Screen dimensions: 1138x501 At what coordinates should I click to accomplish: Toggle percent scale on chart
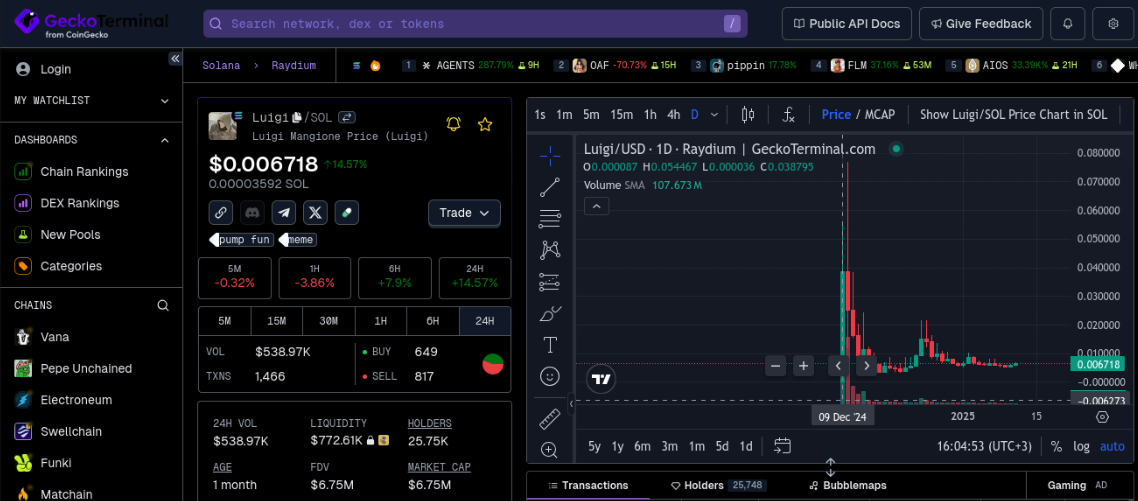[x=1056, y=447]
